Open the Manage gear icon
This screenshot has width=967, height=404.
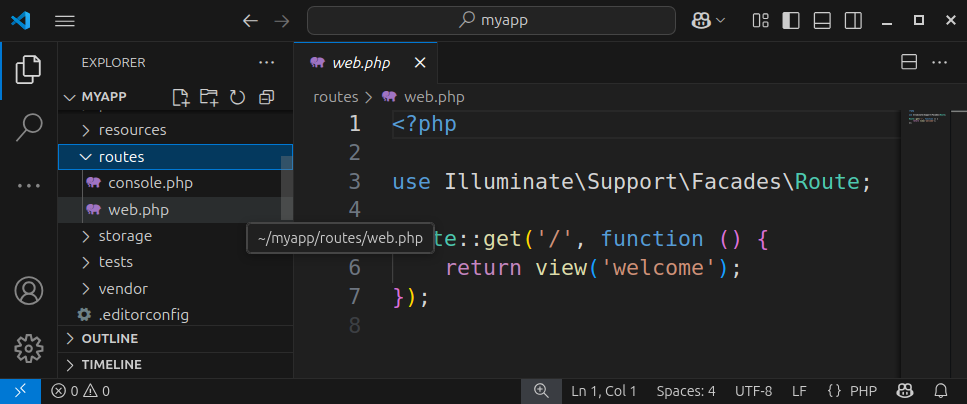[x=28, y=348]
